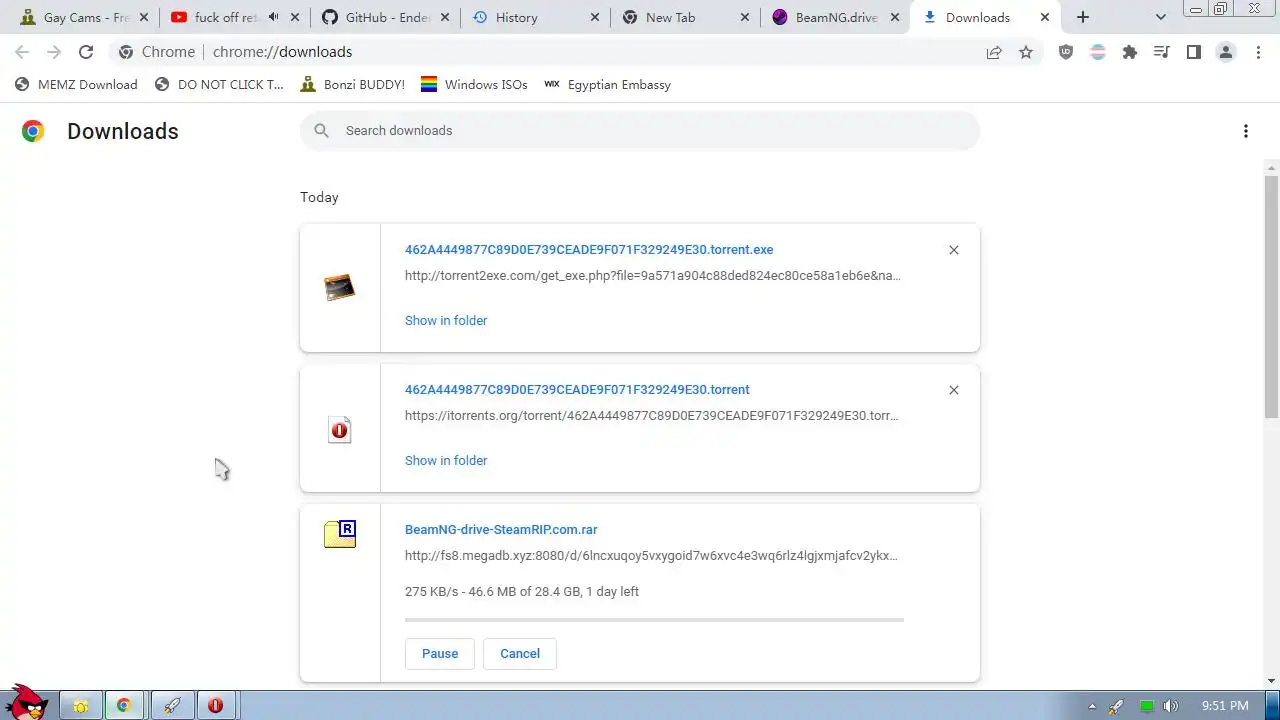Image resolution: width=1280 pixels, height=720 pixels.
Task: Click the page vertical scrollbar
Action: 1272,297
